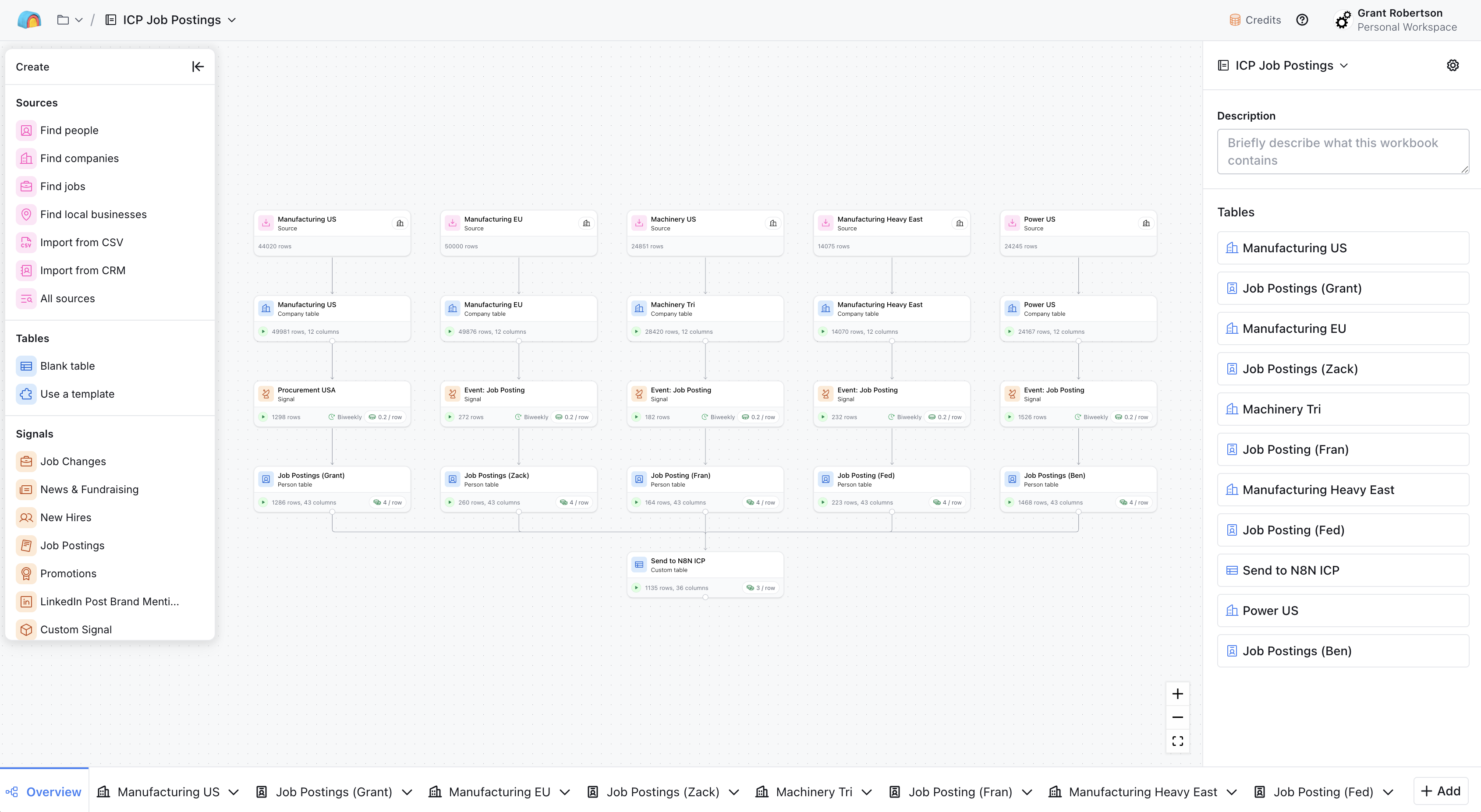Click the Add button in the tab bar
Viewport: 1481px width, 812px height.
[1440, 791]
